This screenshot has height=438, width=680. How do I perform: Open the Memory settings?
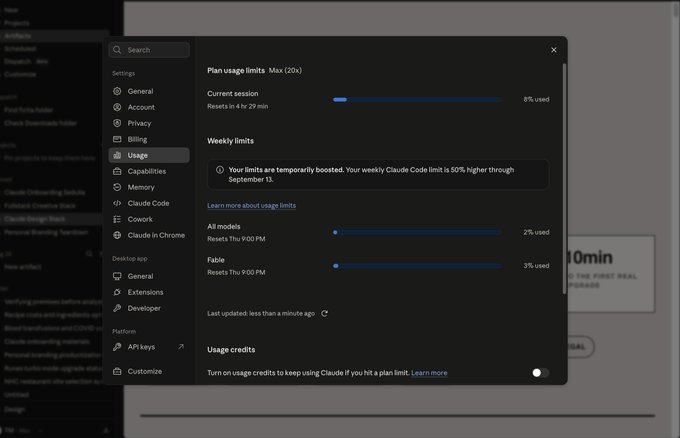coord(149,187)
